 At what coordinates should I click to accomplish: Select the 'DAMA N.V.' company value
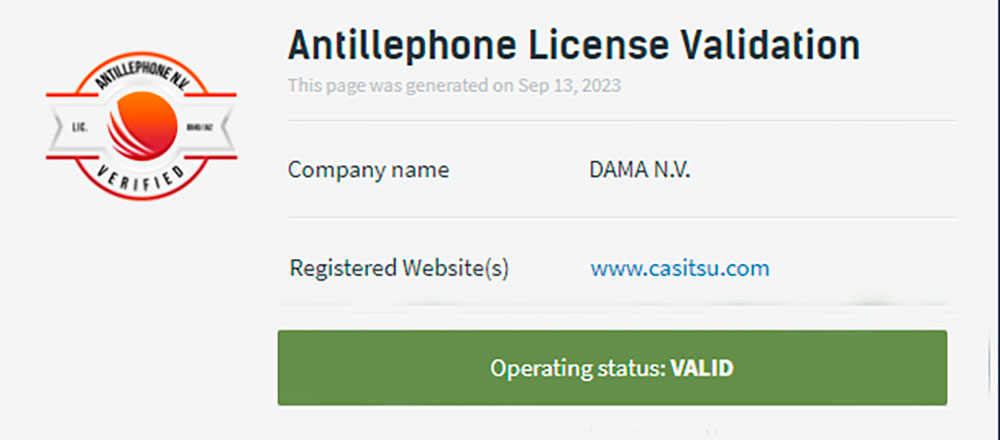pos(640,170)
